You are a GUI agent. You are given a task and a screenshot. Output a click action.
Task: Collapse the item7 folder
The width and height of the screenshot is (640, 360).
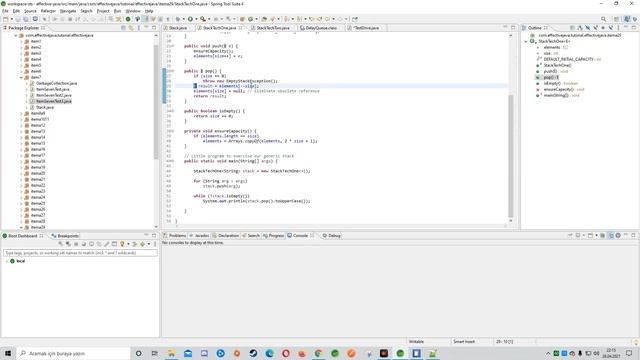(21, 77)
